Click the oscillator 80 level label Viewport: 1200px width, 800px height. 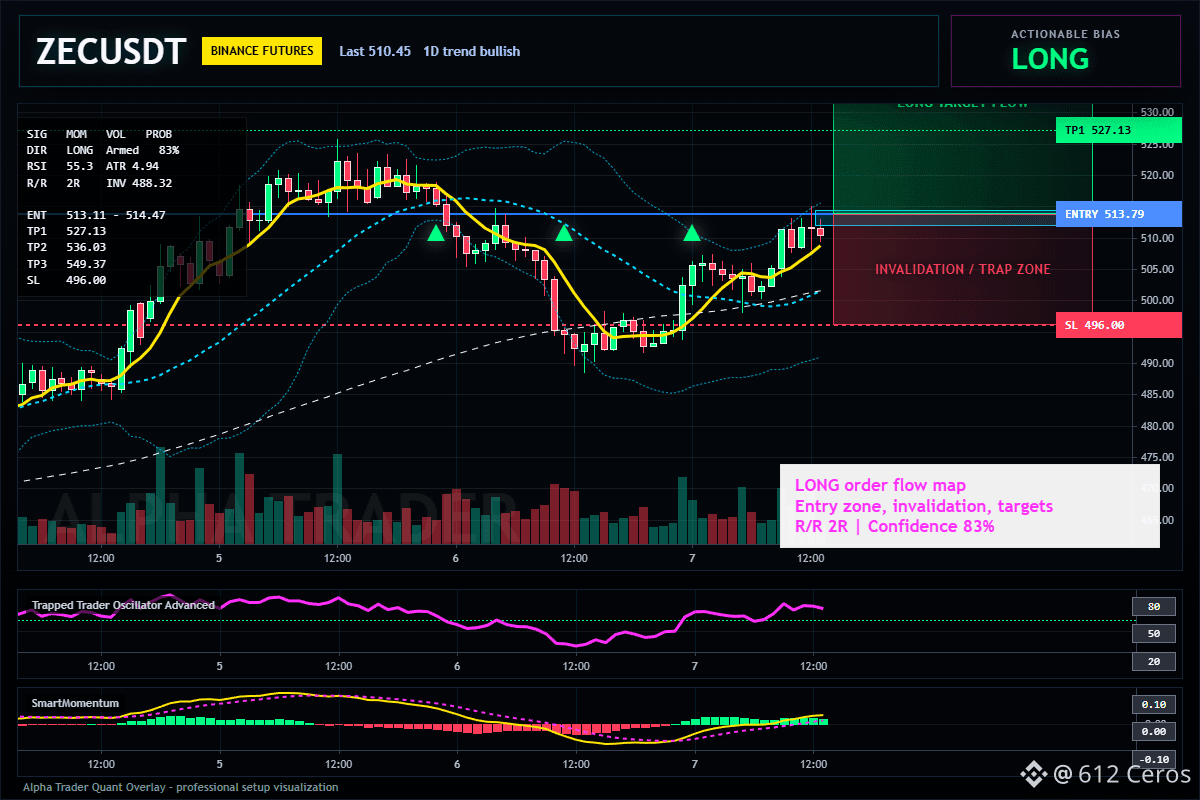click(x=1153, y=606)
